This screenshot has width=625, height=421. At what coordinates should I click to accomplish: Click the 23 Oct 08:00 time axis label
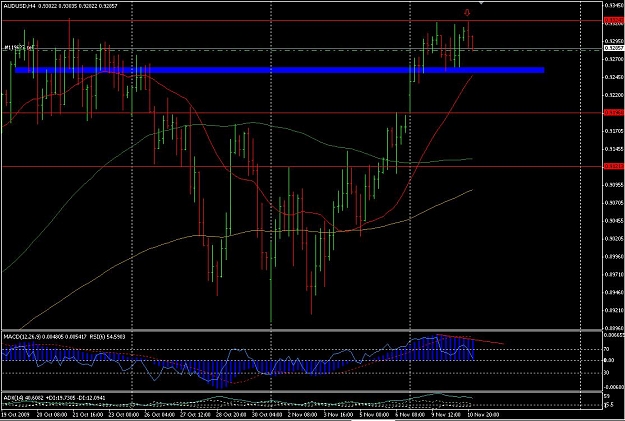123,415
